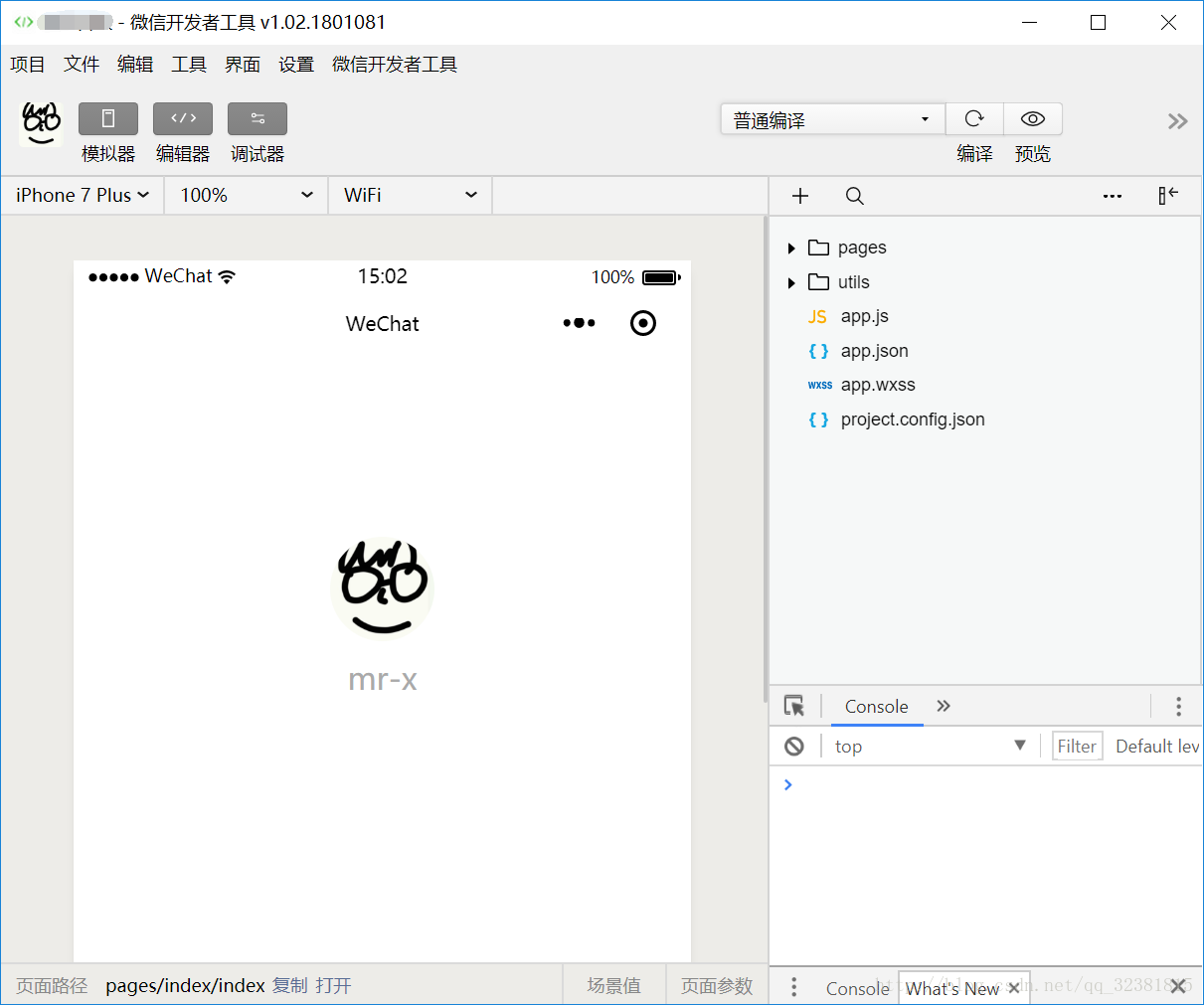Click the compile refresh icon
The height and width of the screenshot is (1005, 1204).
click(974, 119)
